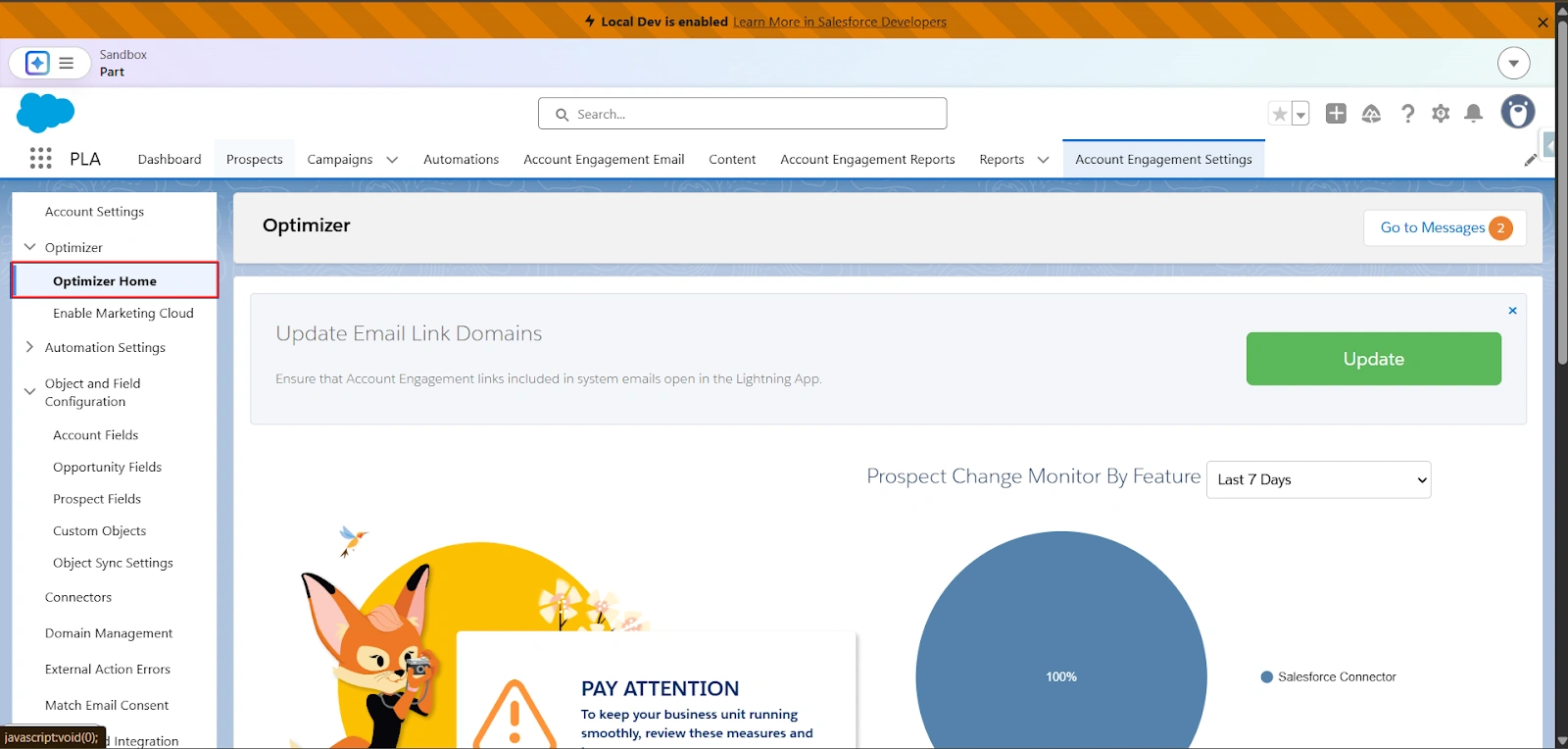The width and height of the screenshot is (1568, 749).
Task: Click the PLA app name label
Action: (x=85, y=159)
